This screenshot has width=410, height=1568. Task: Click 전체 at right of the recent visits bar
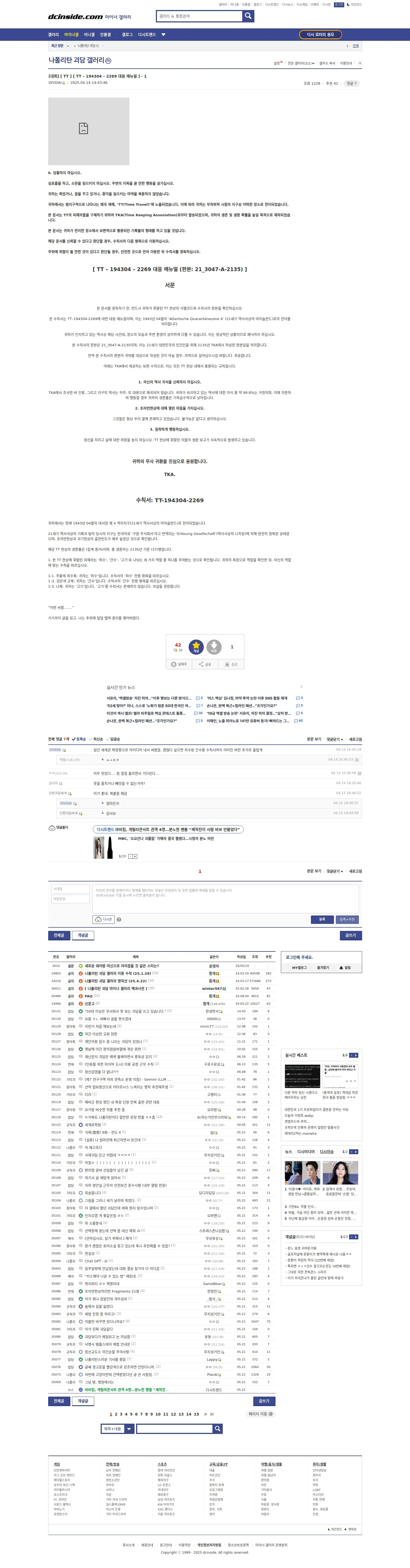pos(356,46)
